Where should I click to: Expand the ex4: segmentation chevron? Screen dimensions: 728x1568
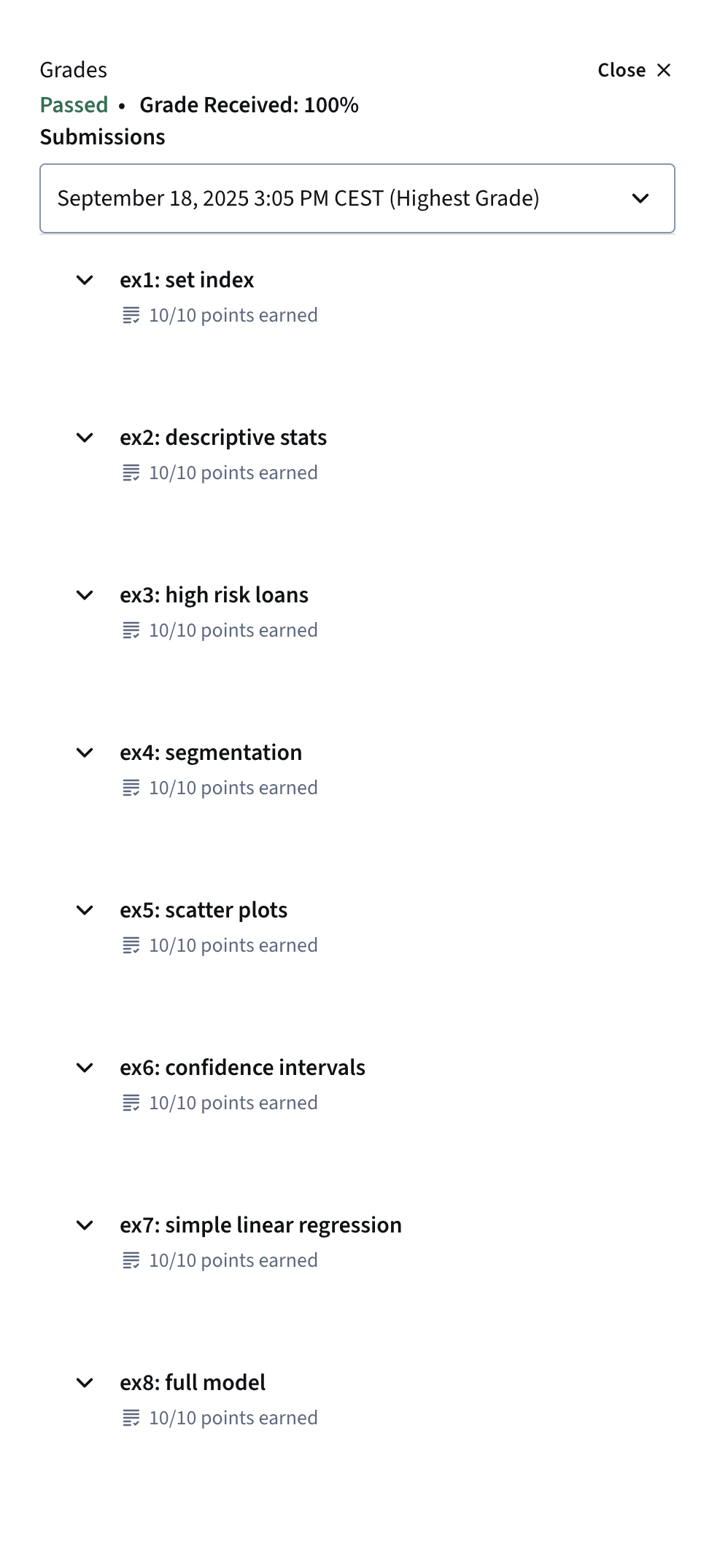pos(85,753)
